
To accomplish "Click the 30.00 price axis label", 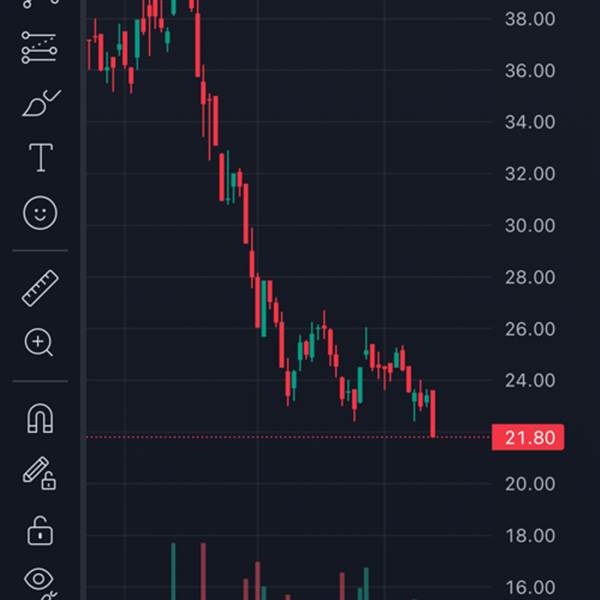I will [x=530, y=225].
